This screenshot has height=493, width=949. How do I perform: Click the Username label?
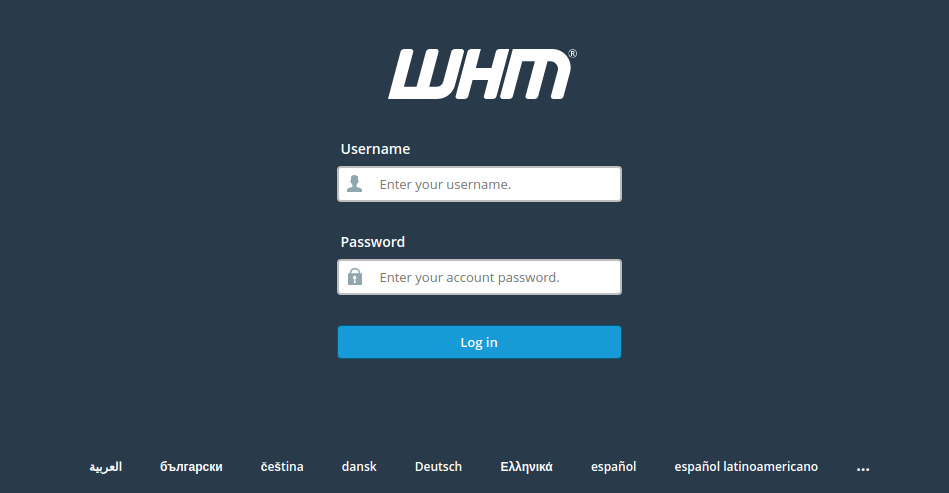point(375,149)
